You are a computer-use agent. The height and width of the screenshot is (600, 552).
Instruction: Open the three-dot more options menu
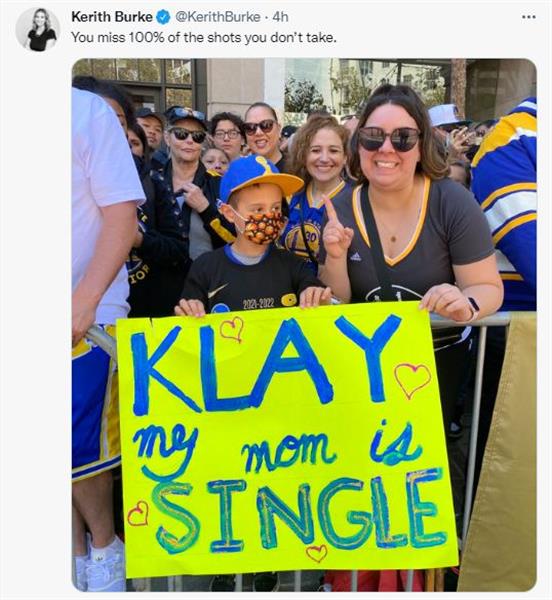pyautogui.click(x=529, y=17)
